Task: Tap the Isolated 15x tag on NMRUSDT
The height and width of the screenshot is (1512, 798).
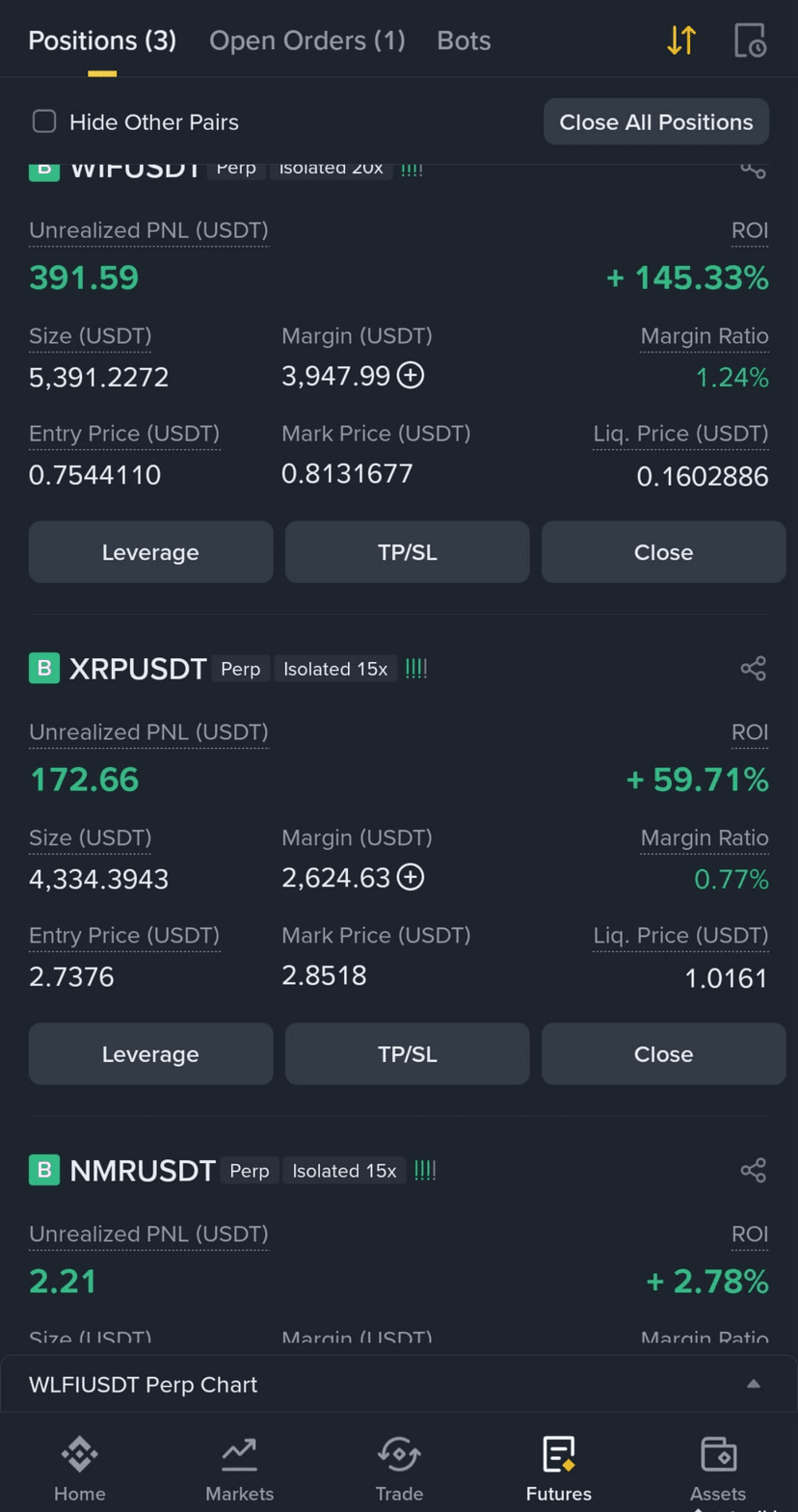Action: coord(344,1171)
